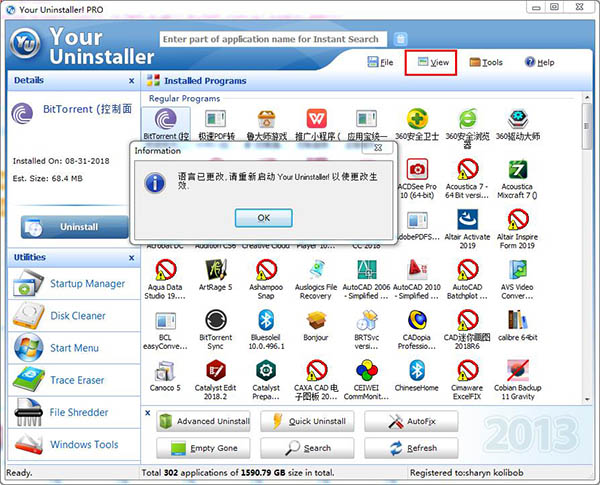600x485 pixels.
Task: Close the Details panel
Action: click(x=132, y=81)
